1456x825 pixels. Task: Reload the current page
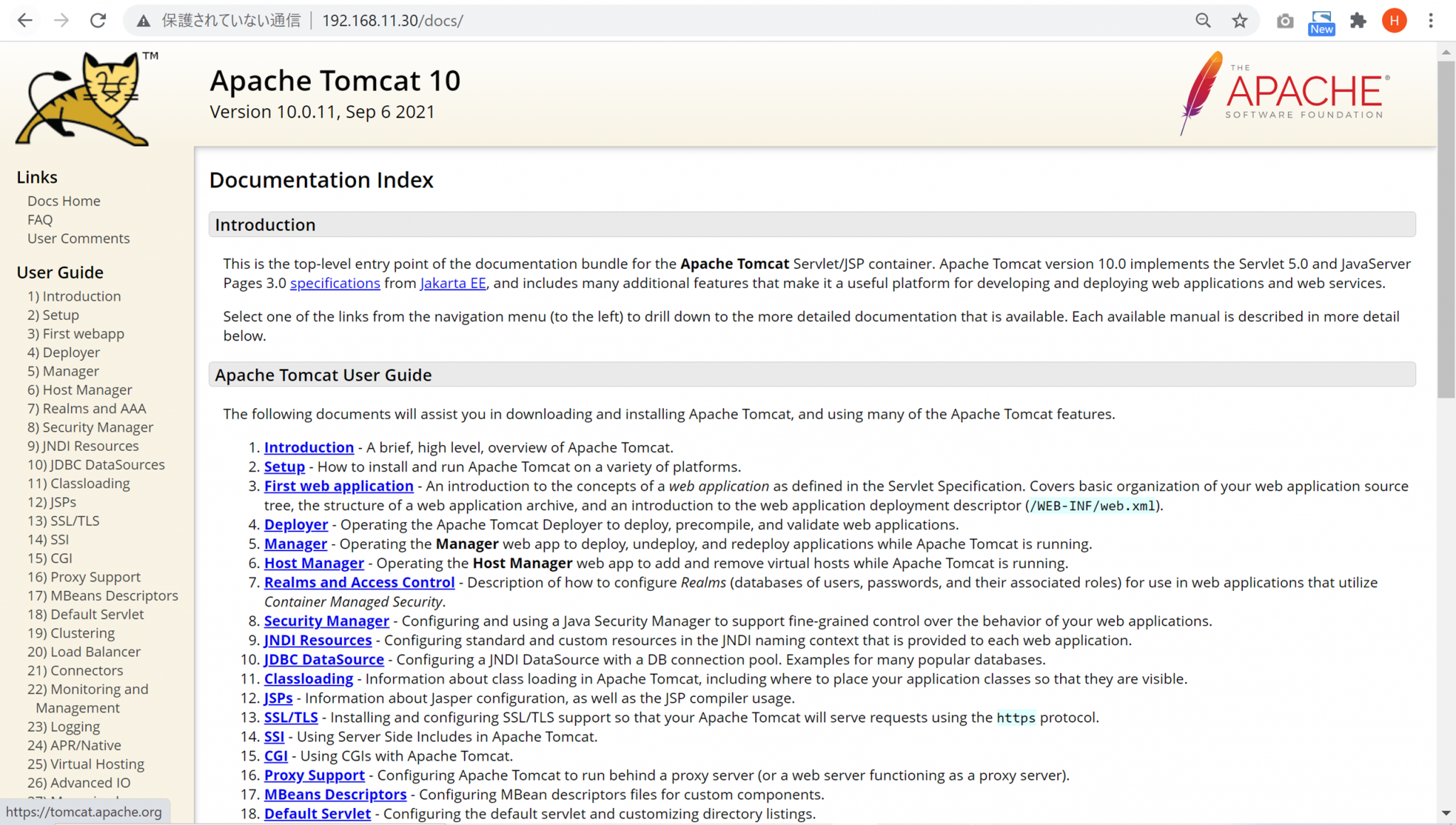97,21
